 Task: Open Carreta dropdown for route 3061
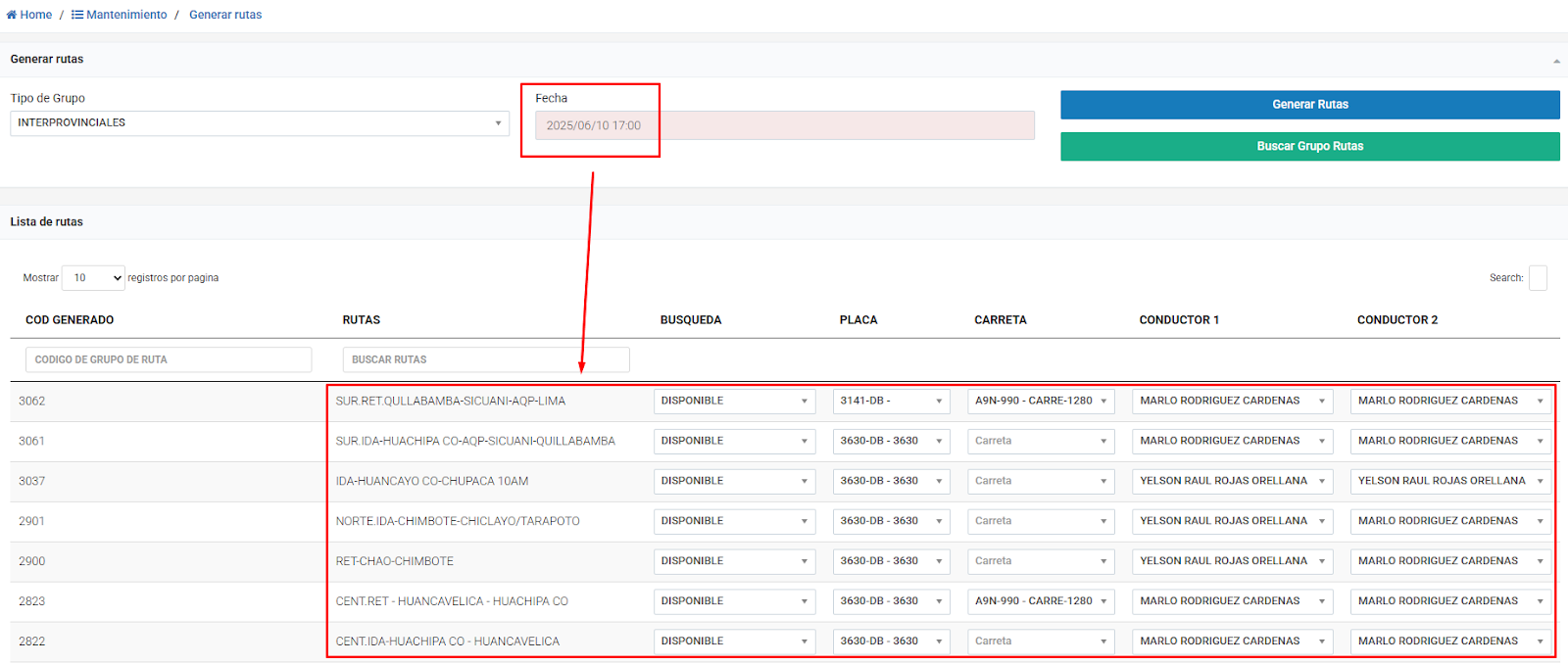(1040, 442)
